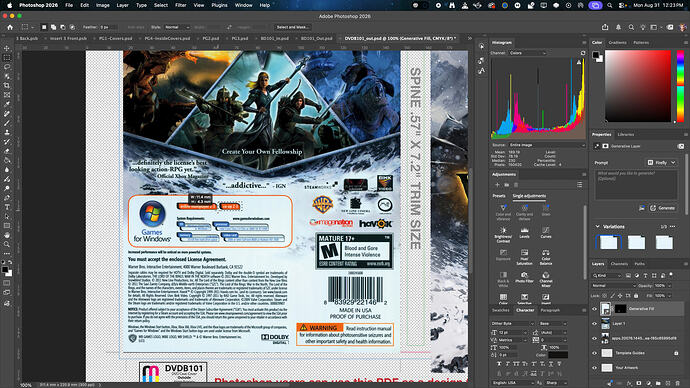
Task: Open Variations more options (three dots)
Action: coord(672,227)
